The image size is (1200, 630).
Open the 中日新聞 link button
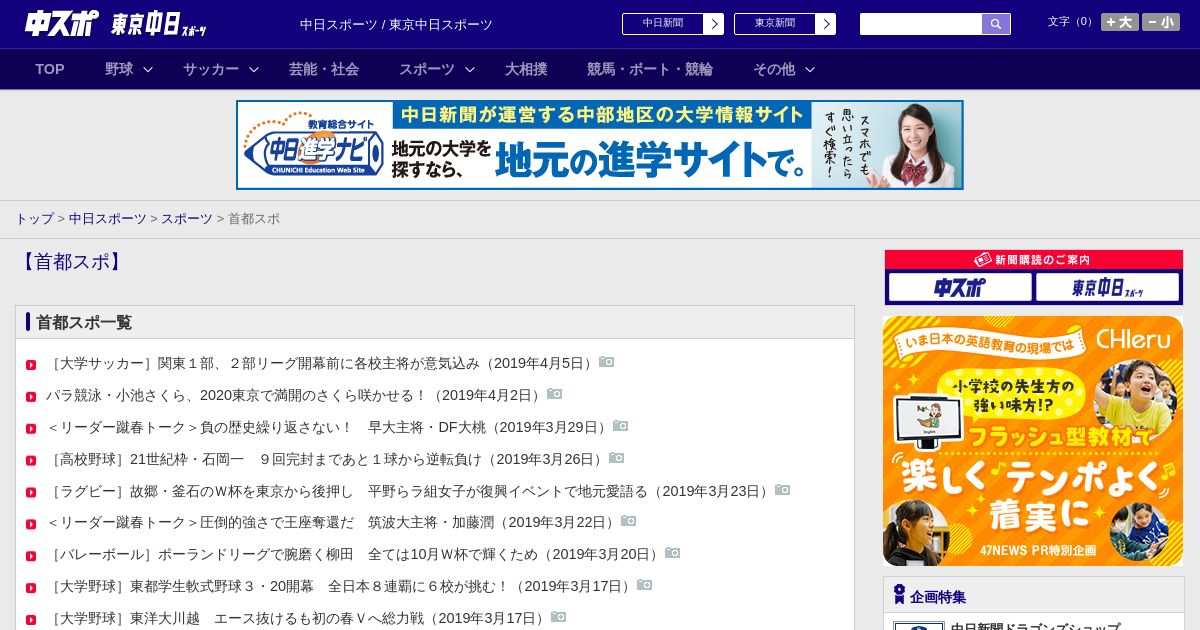point(672,24)
